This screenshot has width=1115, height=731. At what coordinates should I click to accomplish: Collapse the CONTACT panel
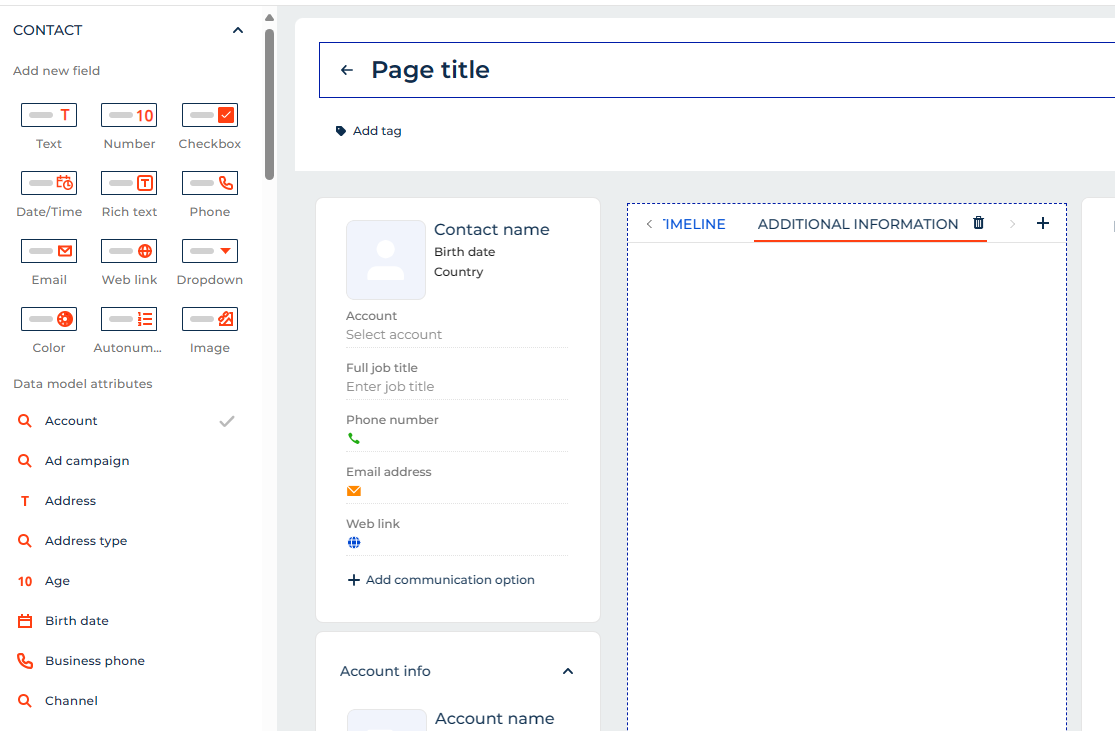pos(238,30)
